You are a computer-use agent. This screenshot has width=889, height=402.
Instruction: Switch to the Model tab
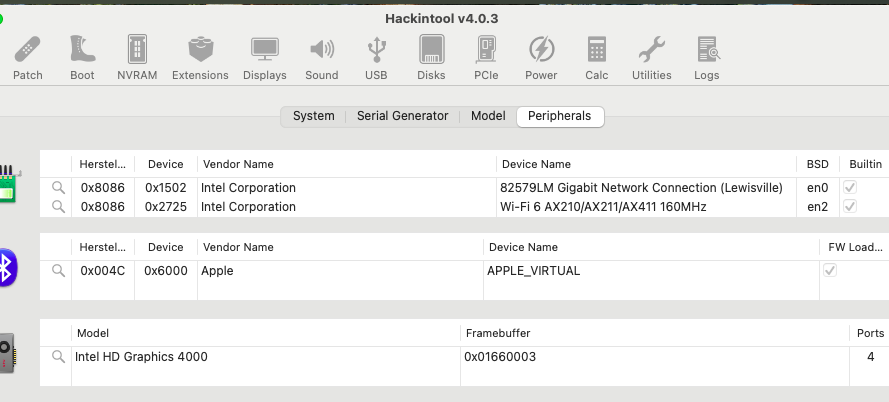tap(488, 116)
